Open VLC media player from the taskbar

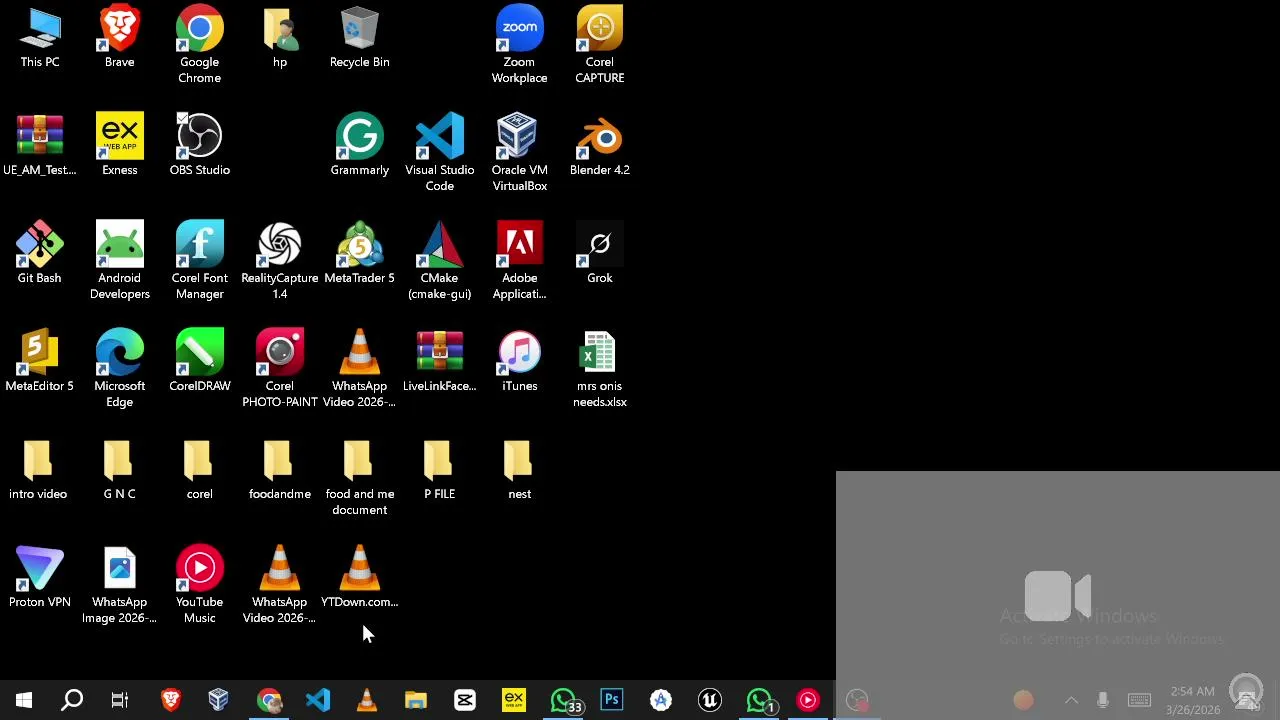click(x=367, y=700)
